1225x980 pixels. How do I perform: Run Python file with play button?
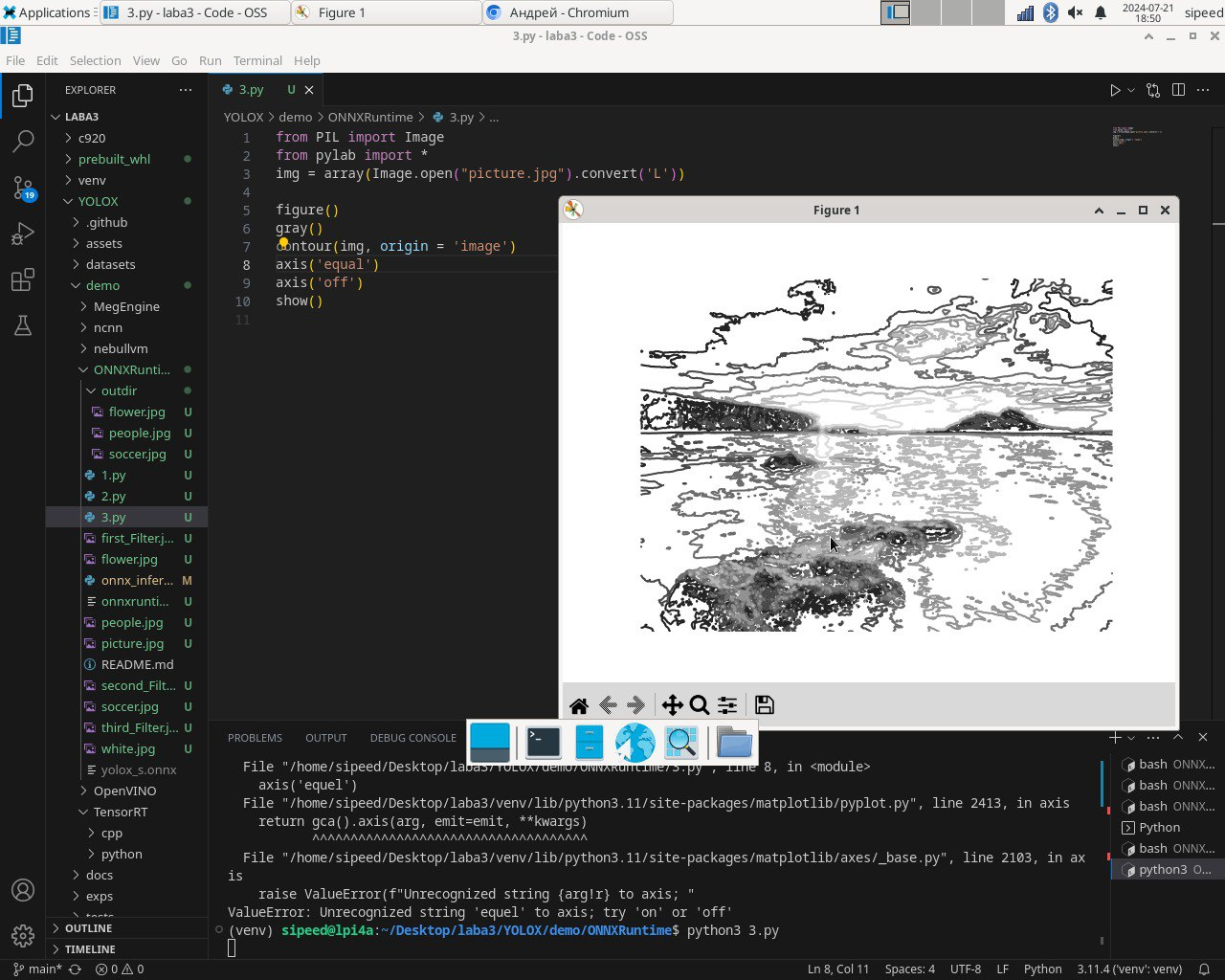(1115, 90)
